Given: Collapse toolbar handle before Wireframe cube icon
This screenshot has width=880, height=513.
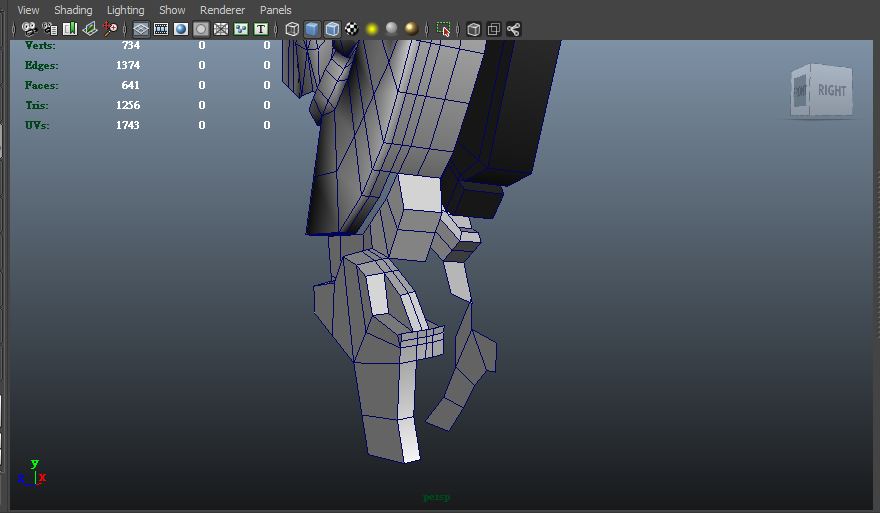Looking at the screenshot, I should (276, 29).
